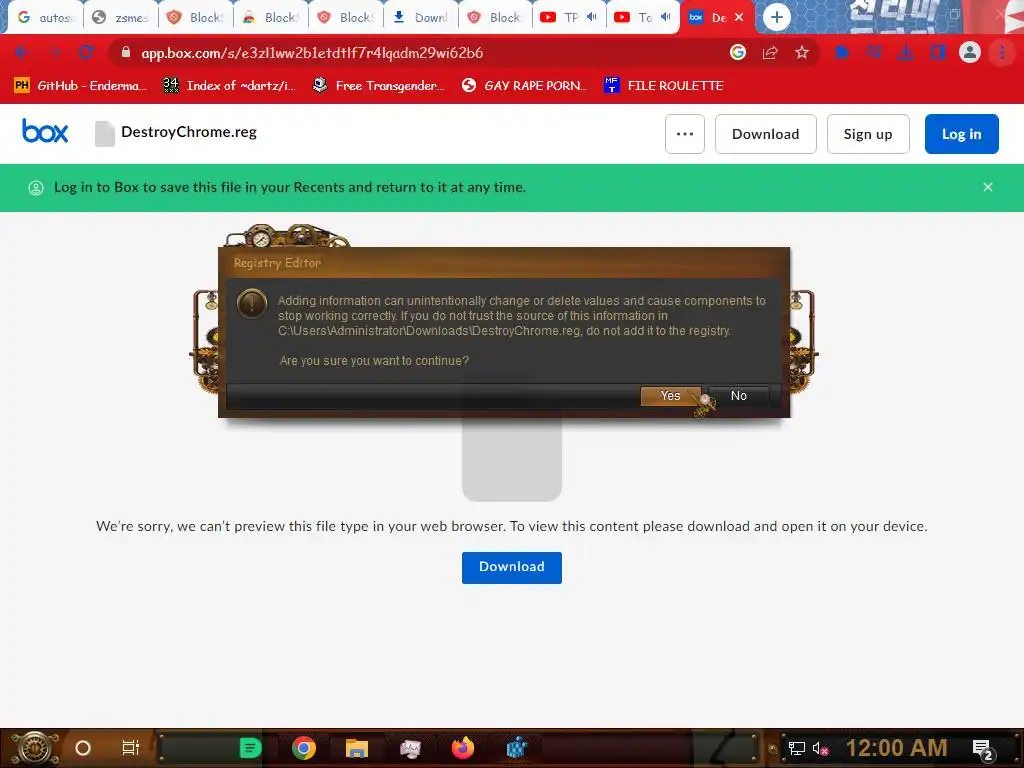This screenshot has width=1024, height=768.
Task: Mute audio on the YouTube 'TP' tab
Action: point(592,17)
